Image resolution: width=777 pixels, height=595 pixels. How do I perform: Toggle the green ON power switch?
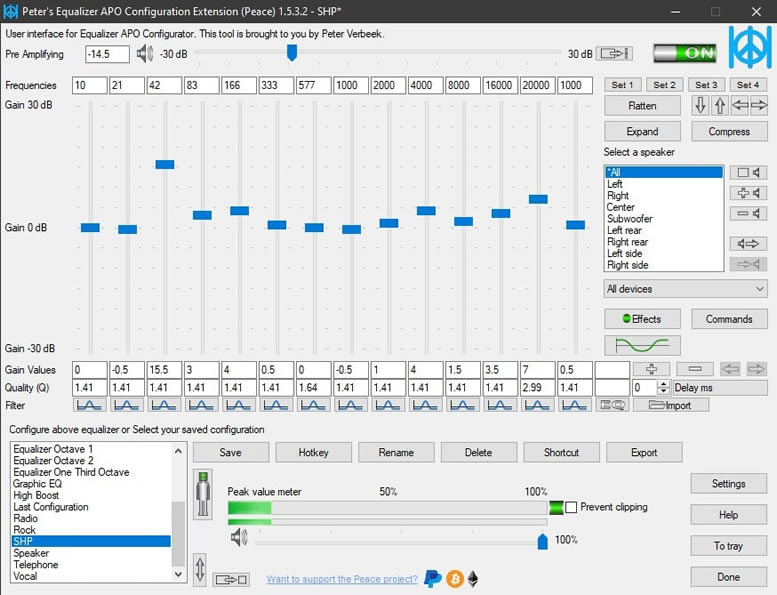coord(685,54)
